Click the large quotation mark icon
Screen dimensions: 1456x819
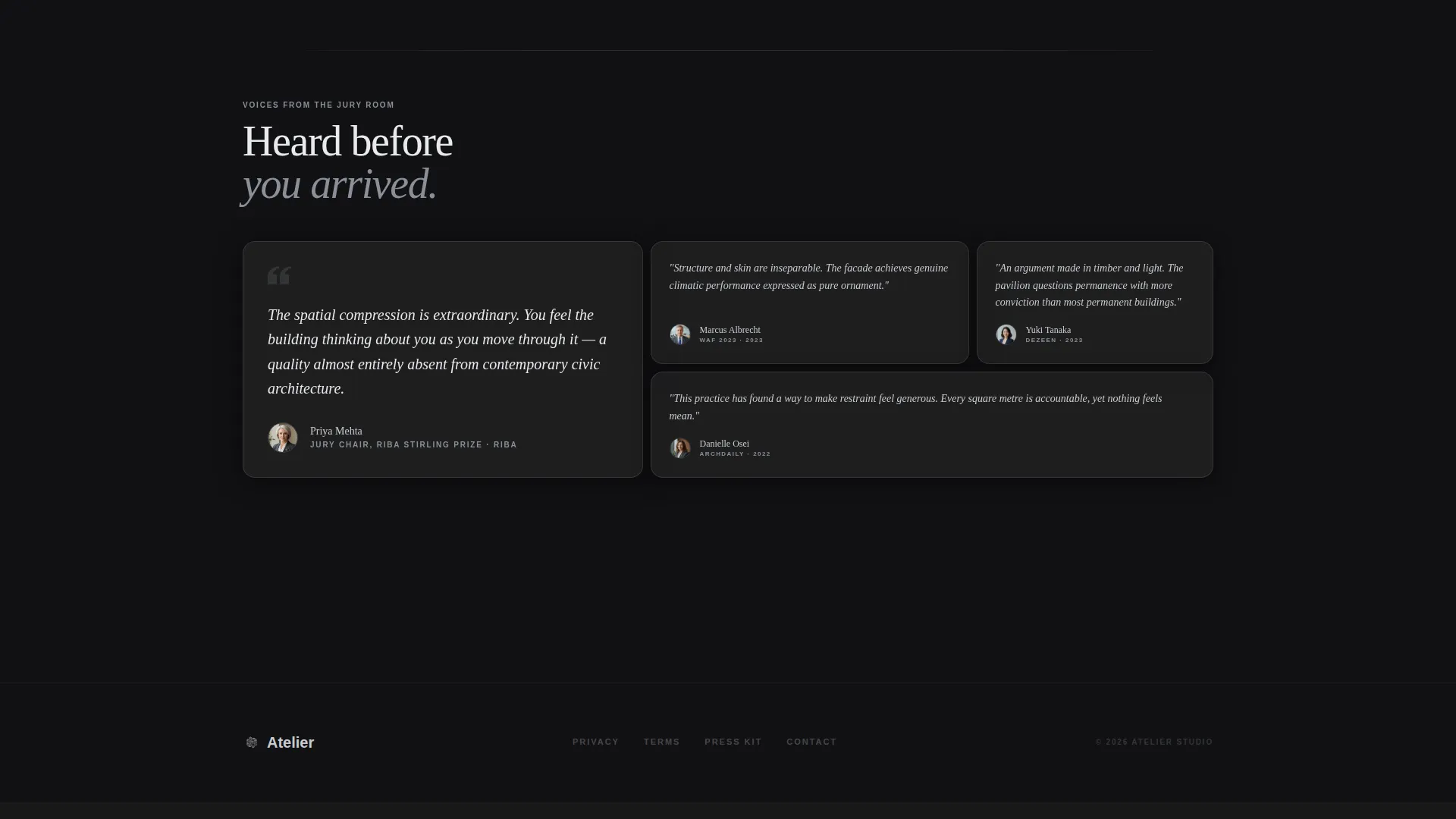pyautogui.click(x=279, y=275)
